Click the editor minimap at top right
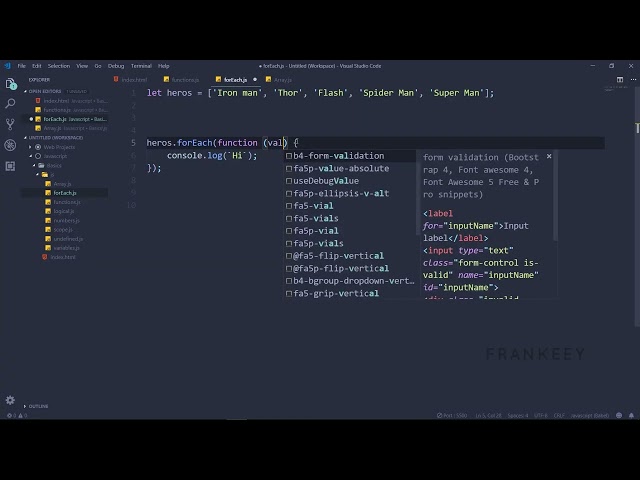The height and width of the screenshot is (480, 640). (616, 89)
